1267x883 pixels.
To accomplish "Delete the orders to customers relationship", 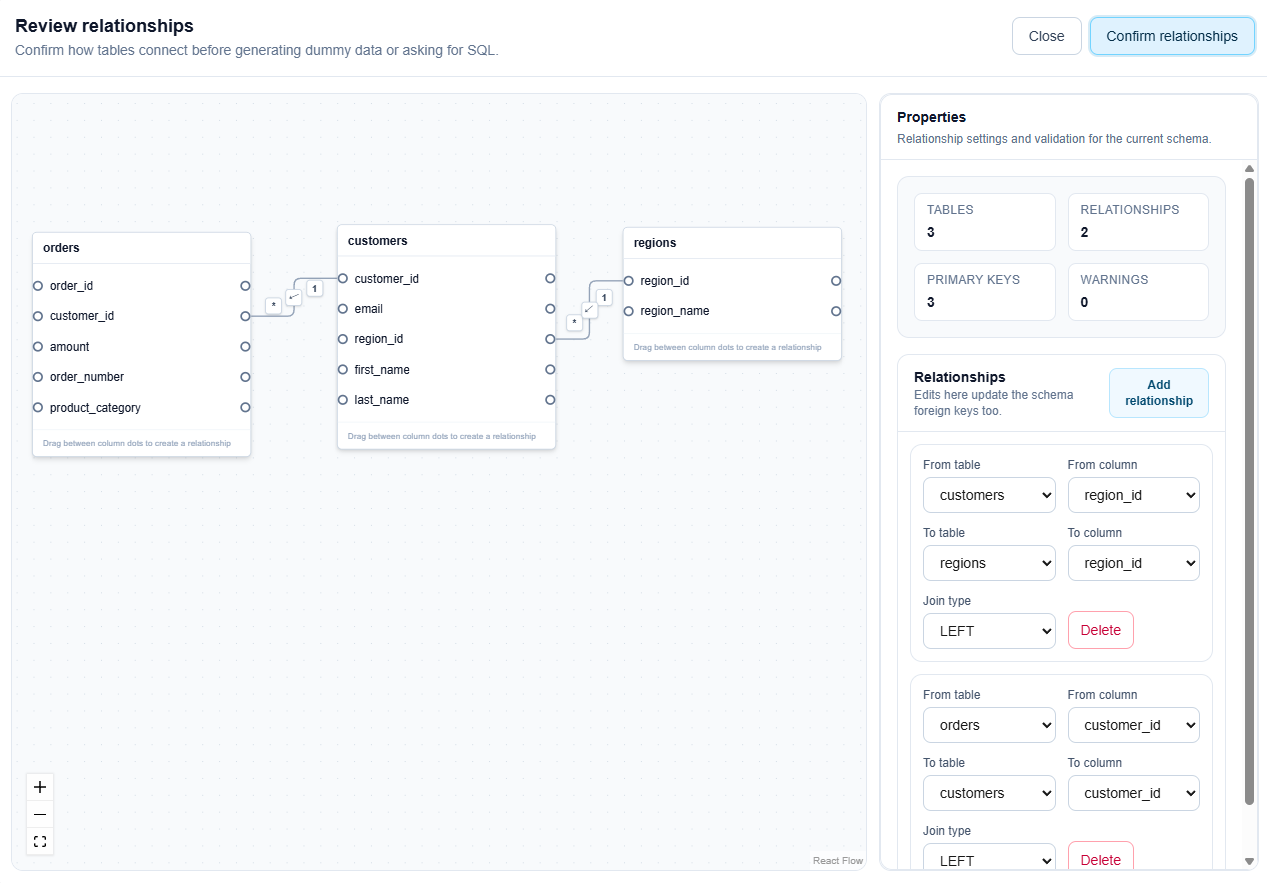I will 1101,858.
